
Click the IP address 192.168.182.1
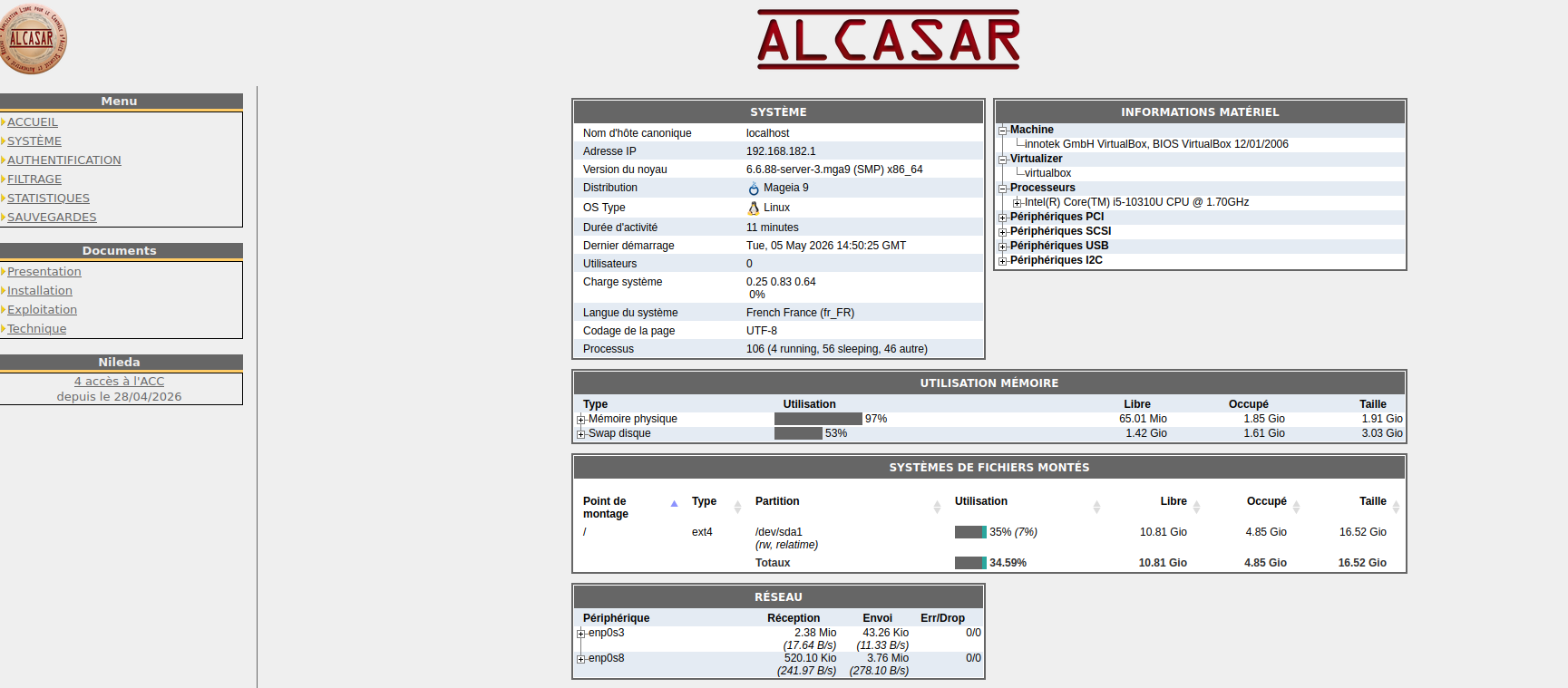pos(781,151)
